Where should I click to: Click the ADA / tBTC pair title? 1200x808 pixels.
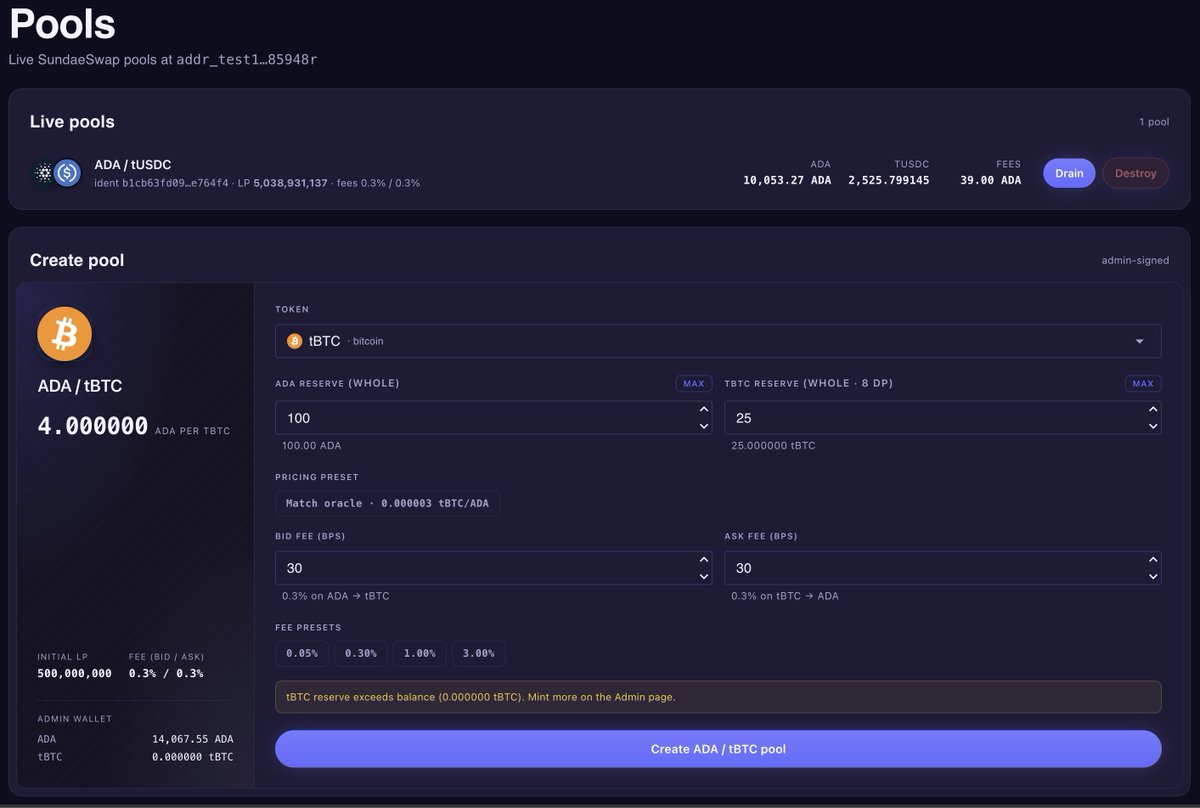pos(80,386)
